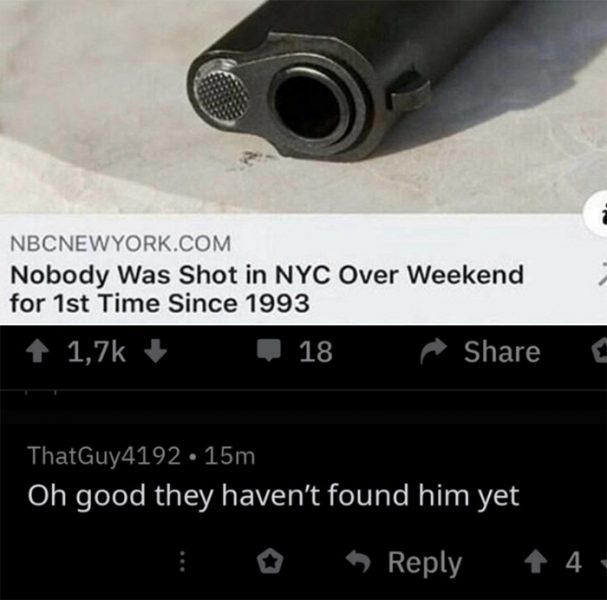The width and height of the screenshot is (607, 600).
Task: Upvote ThatGuy4192's comment
Action: [536, 562]
